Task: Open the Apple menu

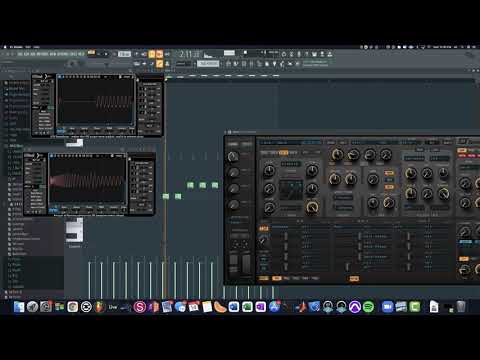Action: 5,47
